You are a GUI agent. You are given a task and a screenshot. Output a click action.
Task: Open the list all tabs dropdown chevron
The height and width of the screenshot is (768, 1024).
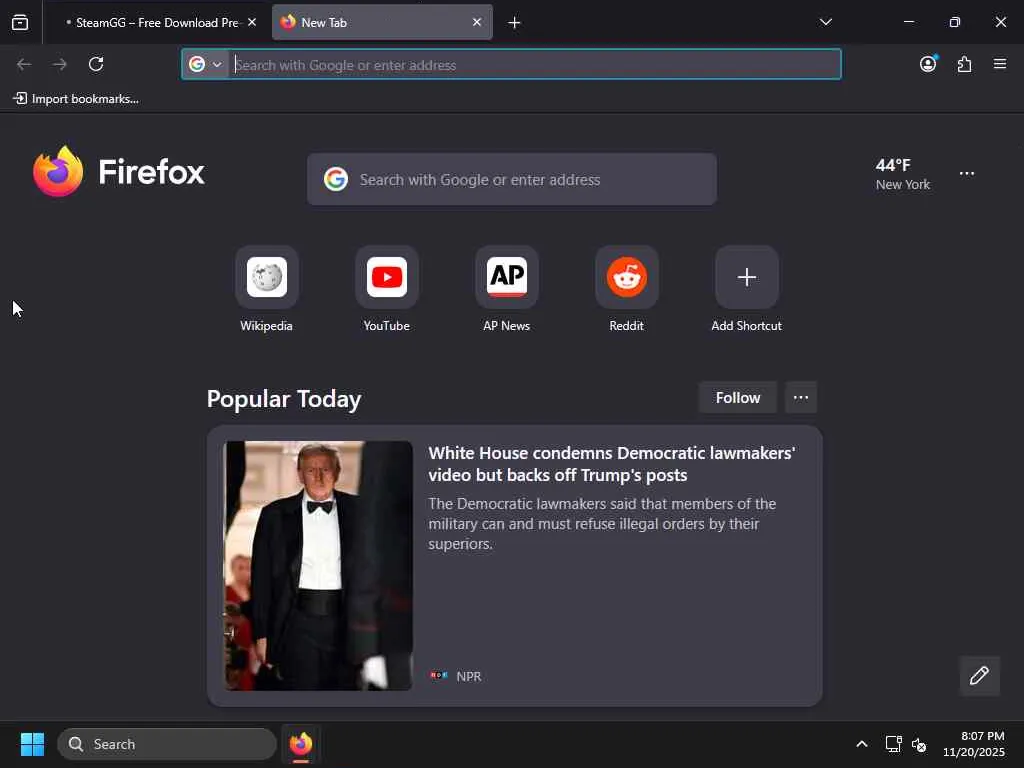(x=825, y=22)
